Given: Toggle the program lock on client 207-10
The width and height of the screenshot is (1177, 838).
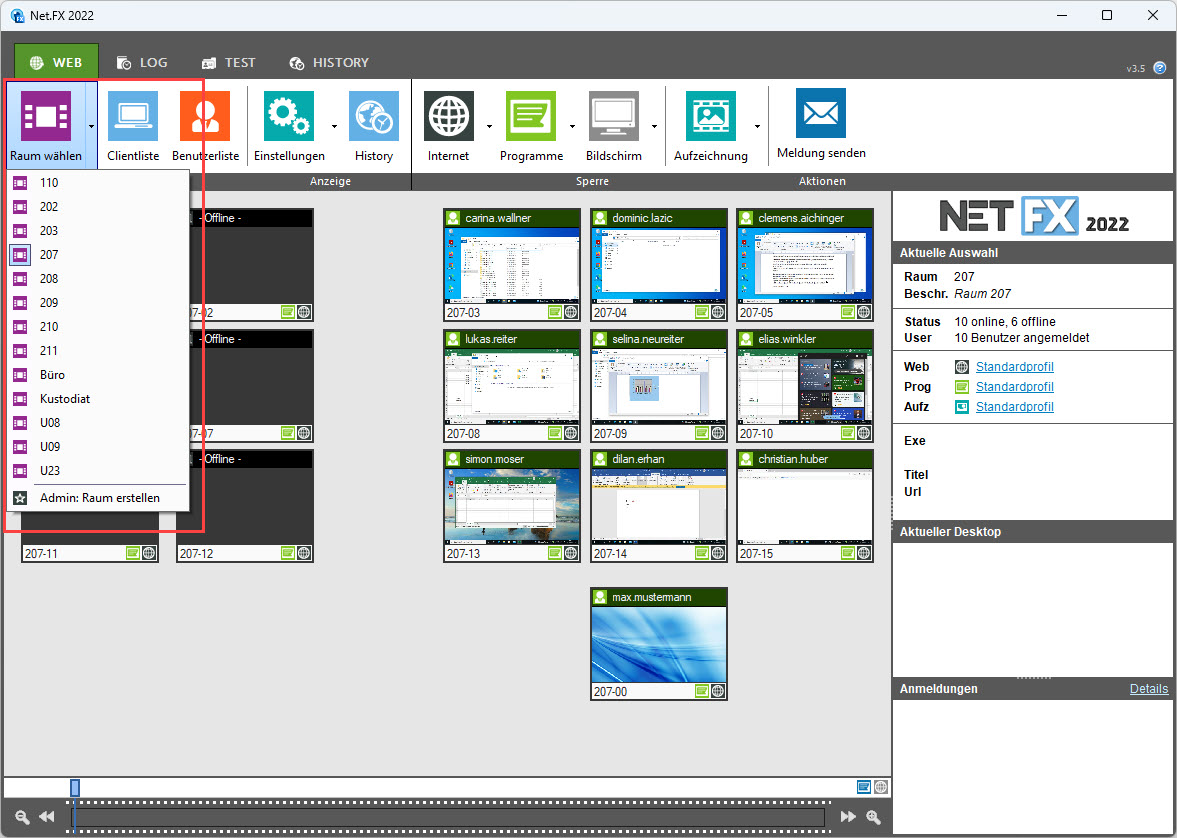Looking at the screenshot, I should [848, 433].
